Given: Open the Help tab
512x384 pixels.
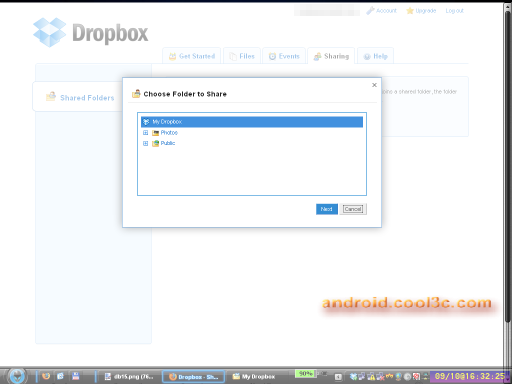Looking at the screenshot, I should pos(375,56).
